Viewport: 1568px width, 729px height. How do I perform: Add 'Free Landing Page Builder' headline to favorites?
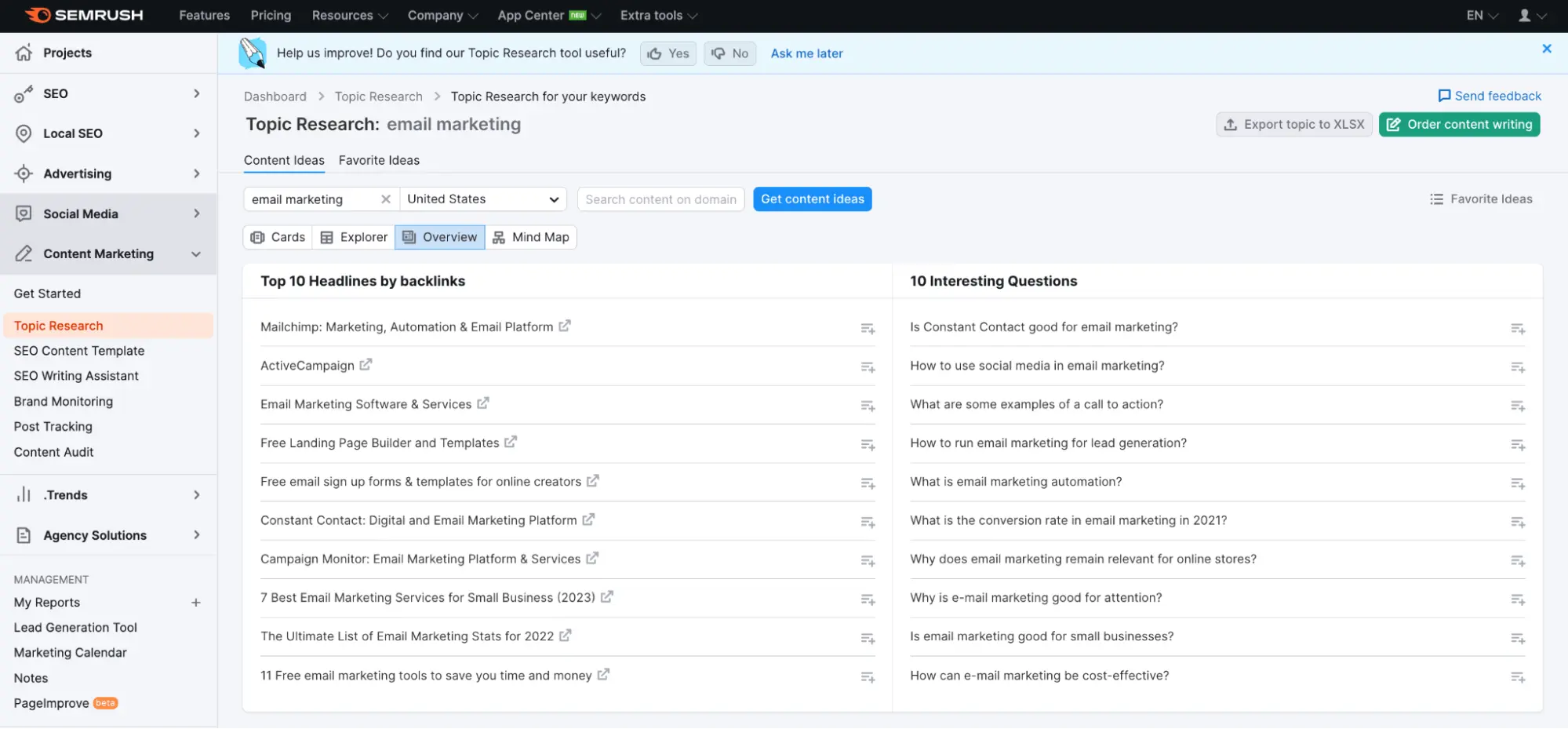tap(868, 445)
